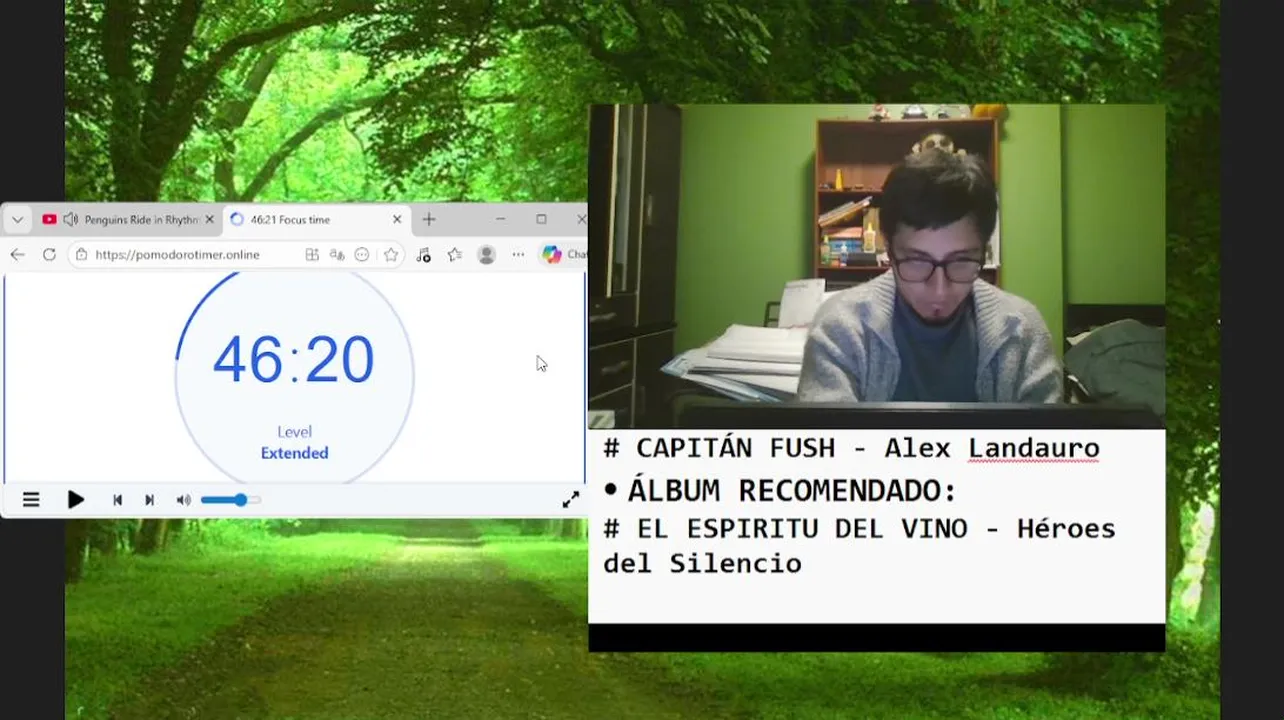Open the tab search dropdown in Edge
The width and height of the screenshot is (1284, 720).
point(17,220)
